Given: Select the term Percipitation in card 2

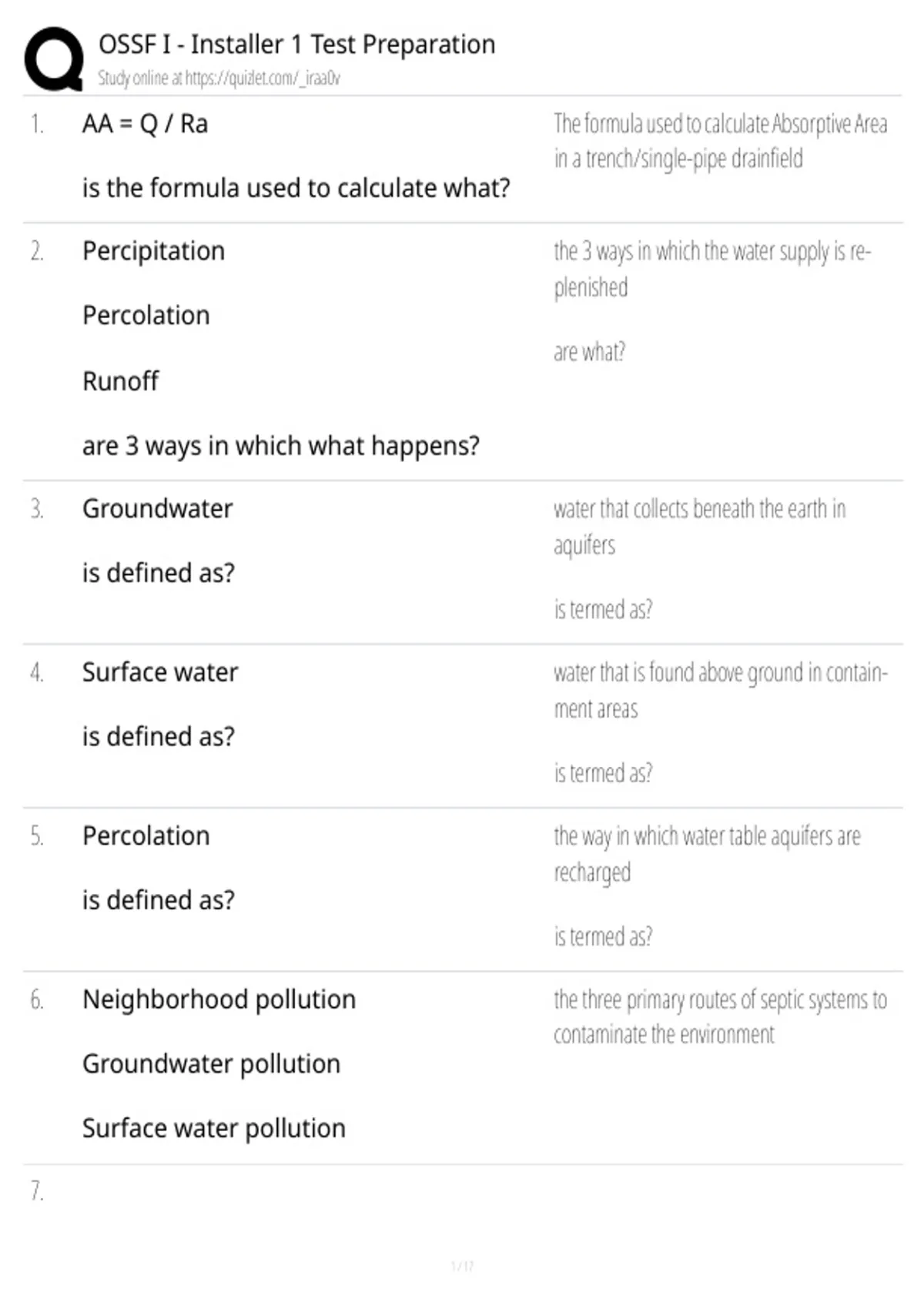Looking at the screenshot, I should click(x=153, y=251).
